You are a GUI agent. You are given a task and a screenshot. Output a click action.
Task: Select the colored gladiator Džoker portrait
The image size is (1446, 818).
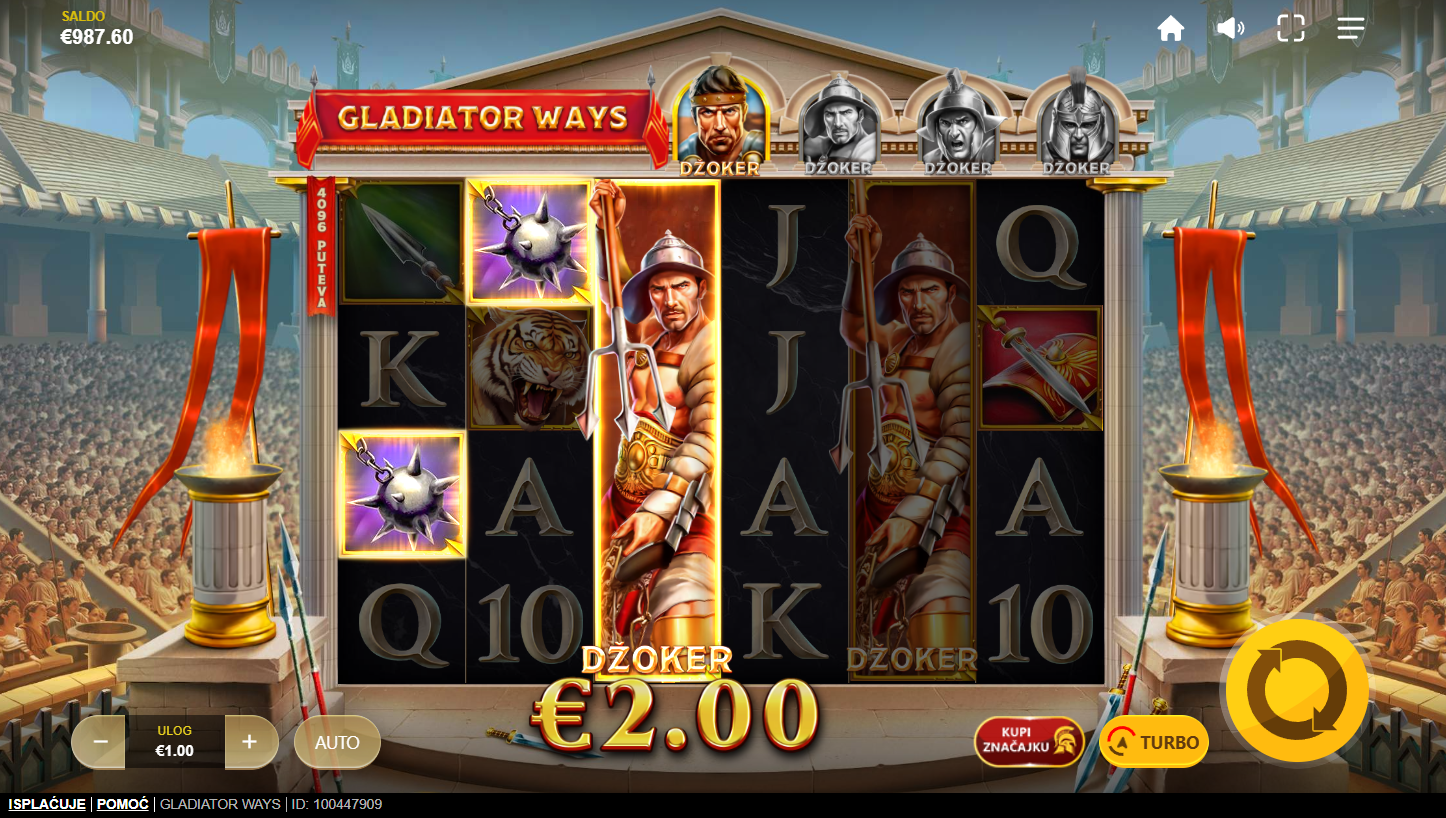720,119
